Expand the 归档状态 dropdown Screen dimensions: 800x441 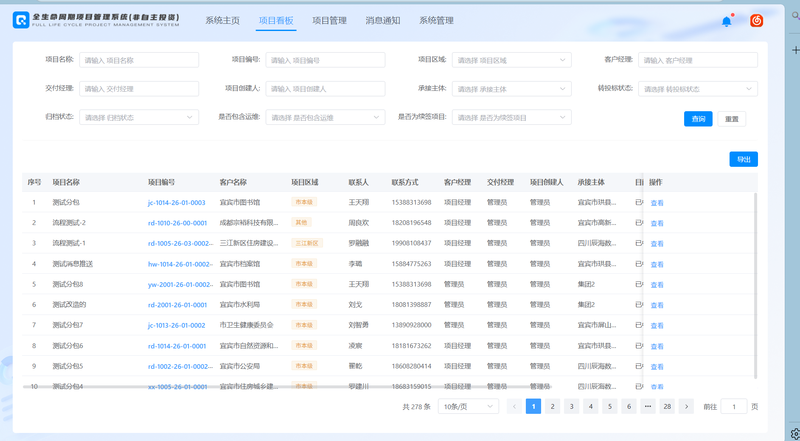tap(138, 117)
